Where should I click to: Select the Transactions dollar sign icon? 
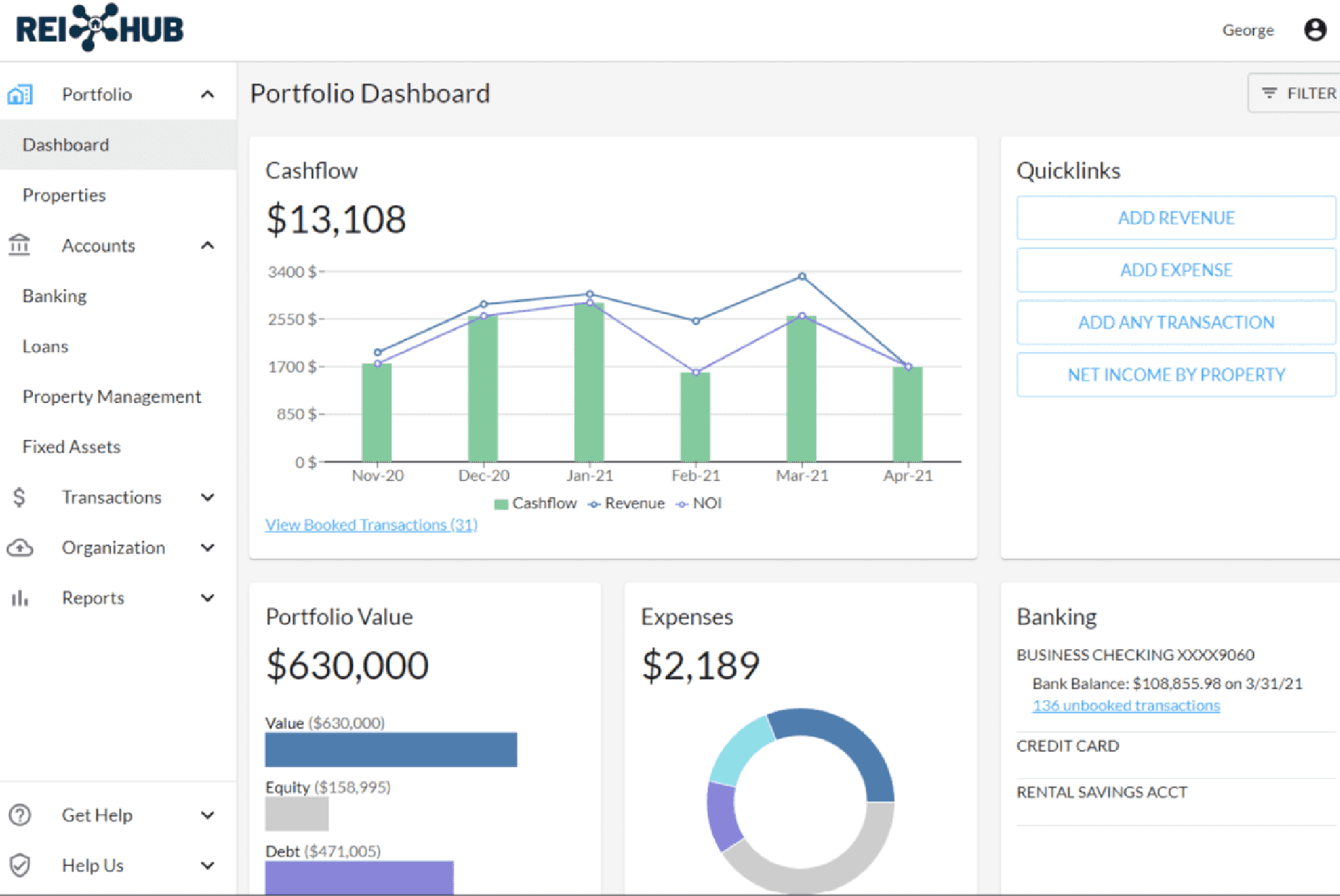(20, 497)
